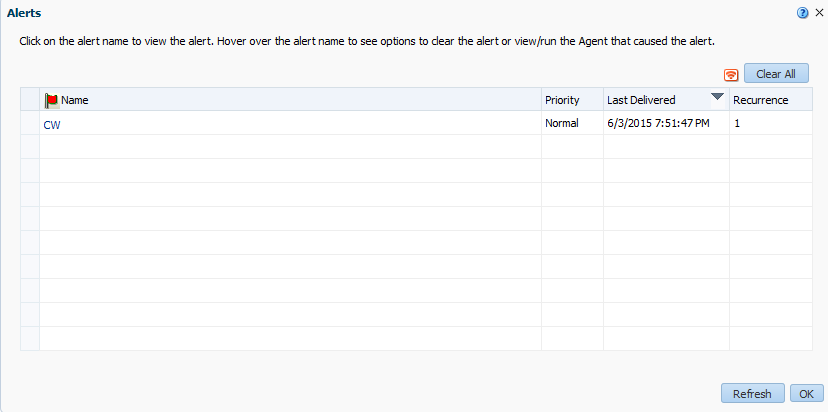828x412 pixels.
Task: Click the header row selector corner cell
Action: 29,100
